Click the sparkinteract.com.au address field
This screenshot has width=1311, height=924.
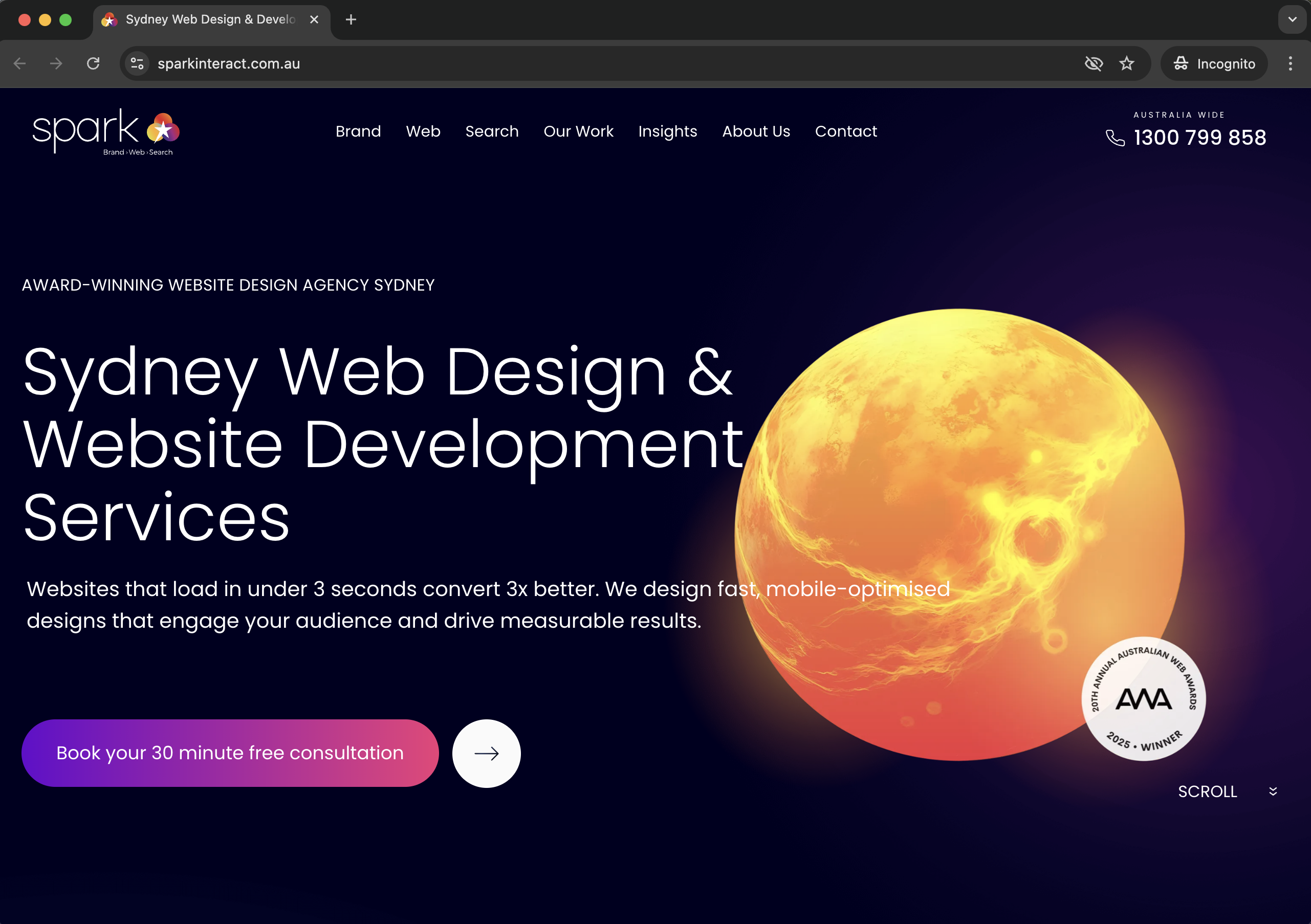coord(514,63)
